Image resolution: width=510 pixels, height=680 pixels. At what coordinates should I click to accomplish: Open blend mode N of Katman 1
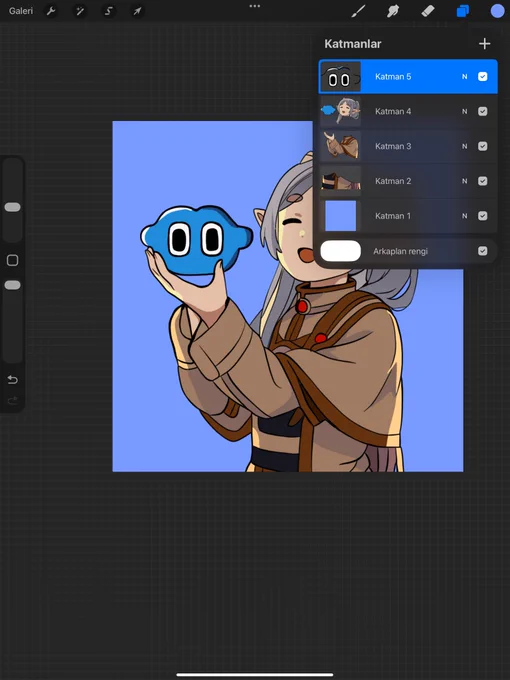(464, 216)
